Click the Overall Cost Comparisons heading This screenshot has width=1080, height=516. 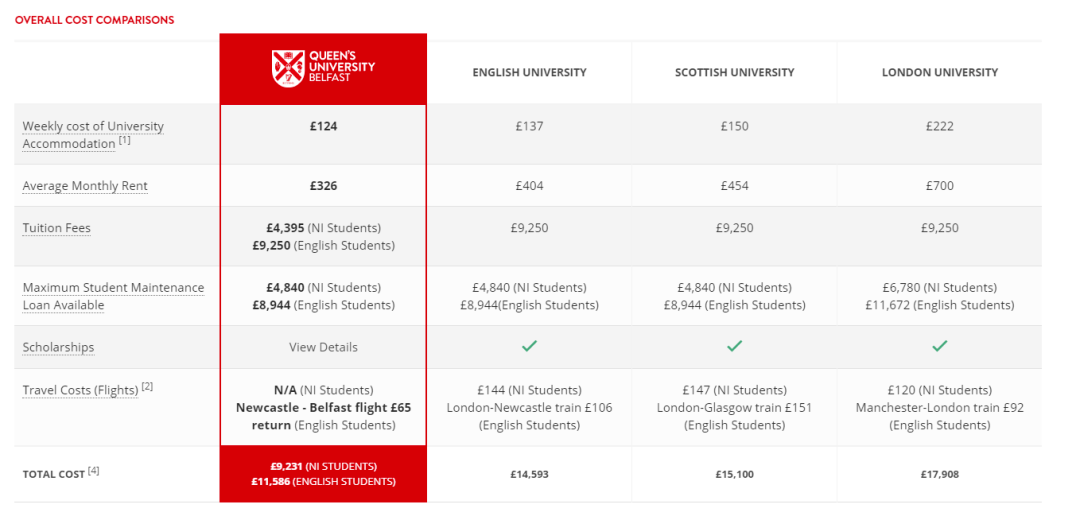pyautogui.click(x=94, y=20)
